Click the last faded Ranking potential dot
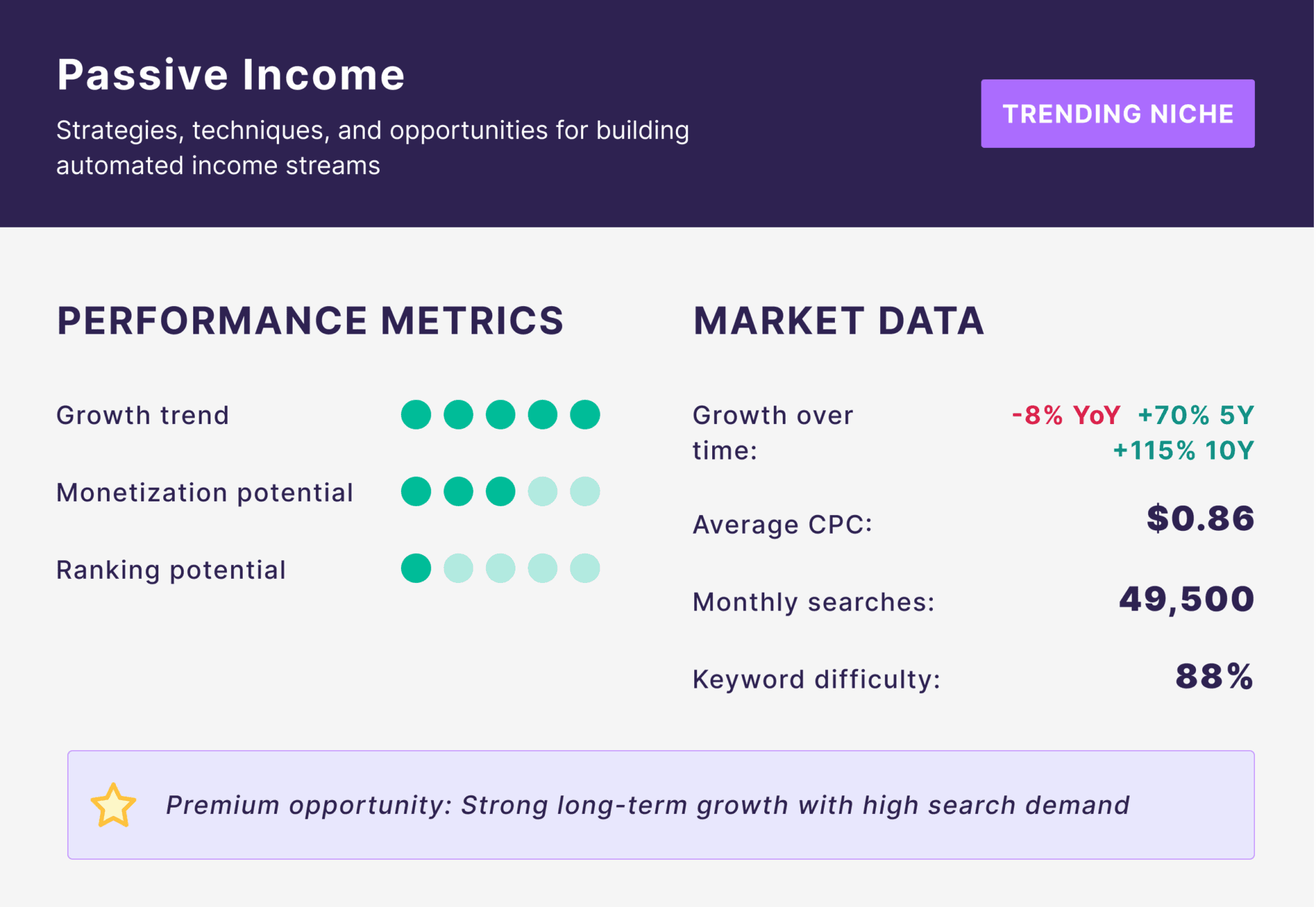The height and width of the screenshot is (907, 1316). [x=585, y=569]
